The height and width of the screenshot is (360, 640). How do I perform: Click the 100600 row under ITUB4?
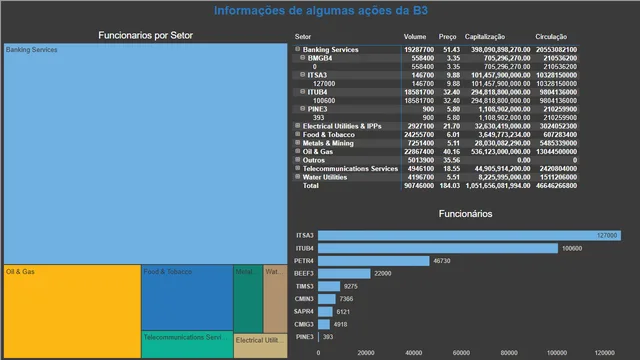click(324, 100)
